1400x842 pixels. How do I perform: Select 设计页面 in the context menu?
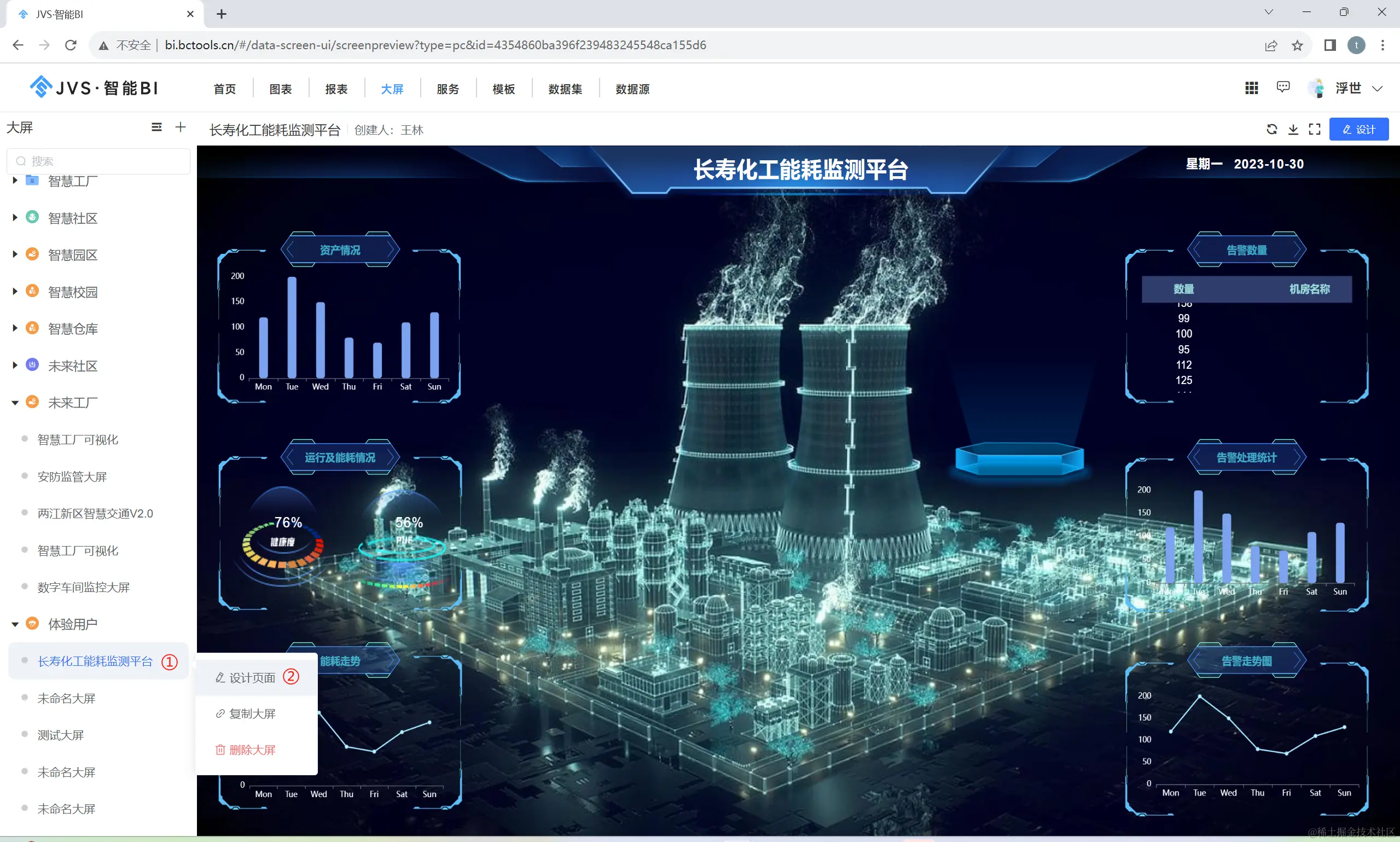tap(252, 677)
